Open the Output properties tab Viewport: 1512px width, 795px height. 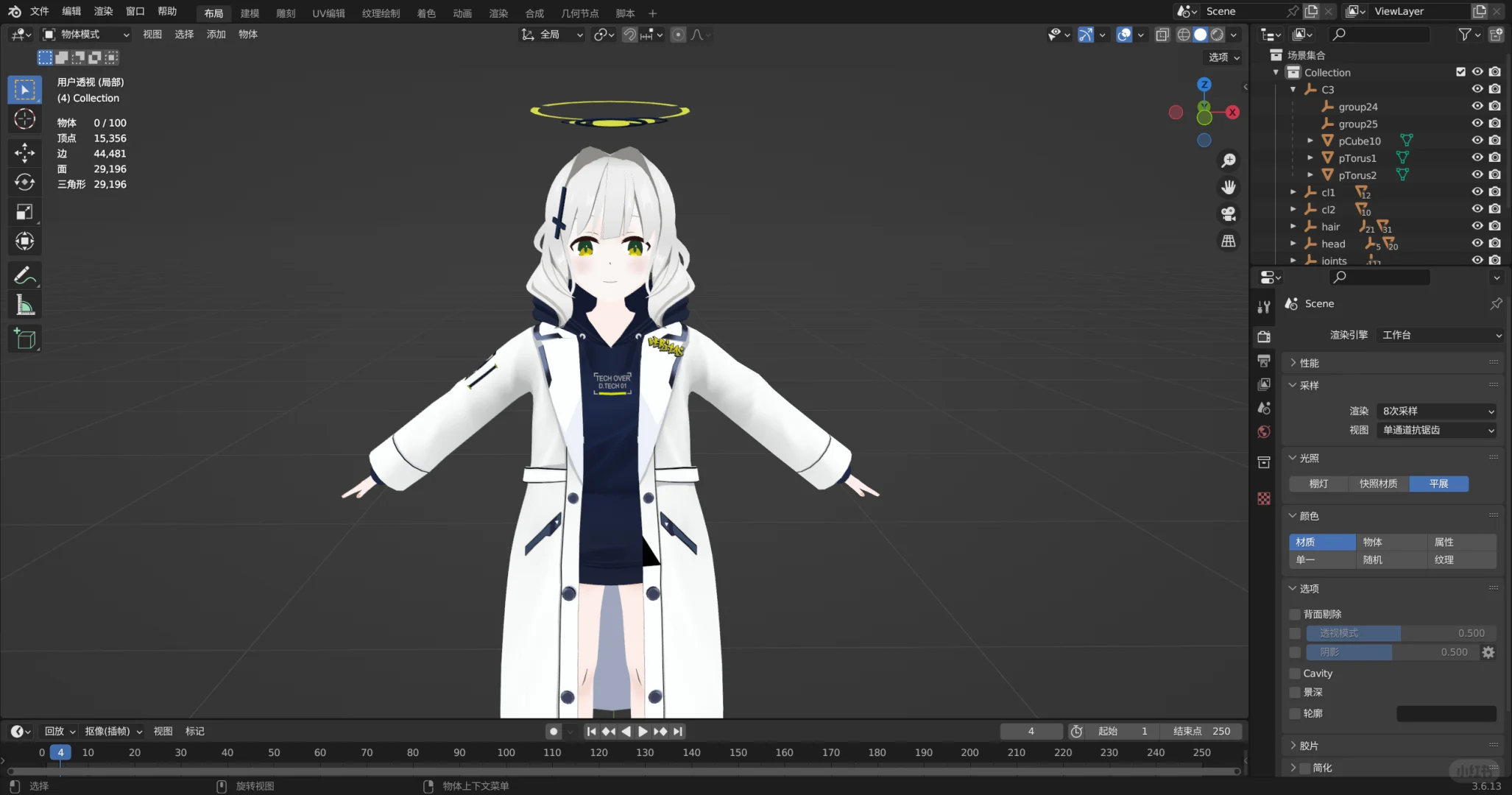point(1264,361)
